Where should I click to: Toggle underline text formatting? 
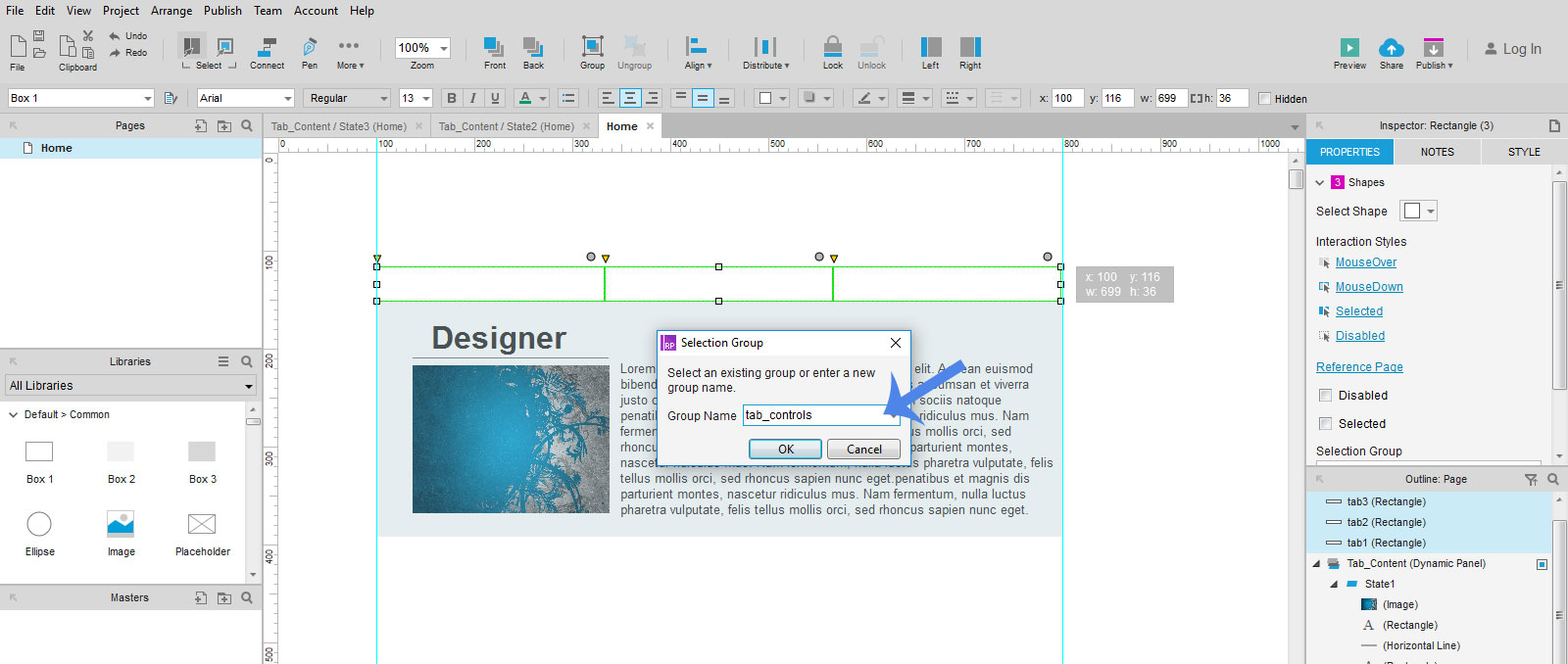tap(495, 98)
